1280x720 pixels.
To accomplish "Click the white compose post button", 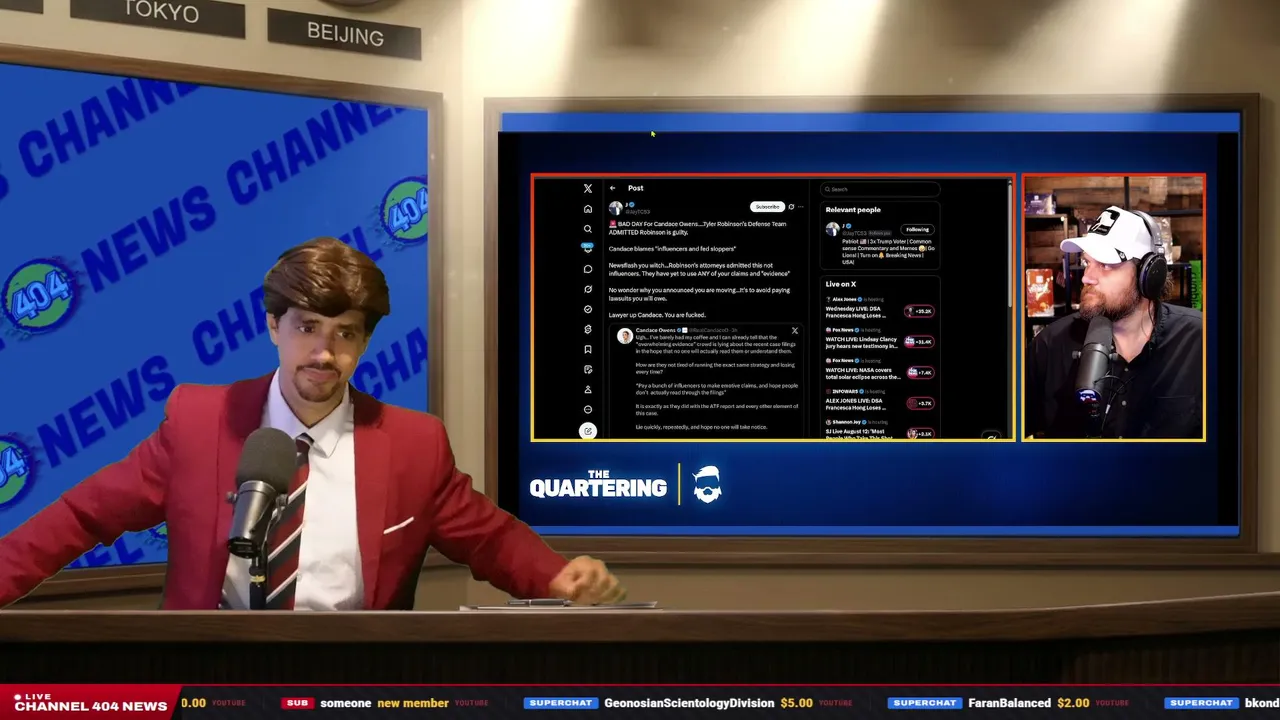I will 588,431.
